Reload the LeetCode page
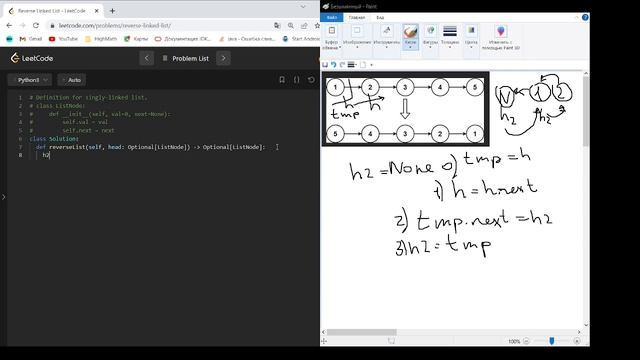Viewport: 640px width, 360px height. [x=36, y=25]
